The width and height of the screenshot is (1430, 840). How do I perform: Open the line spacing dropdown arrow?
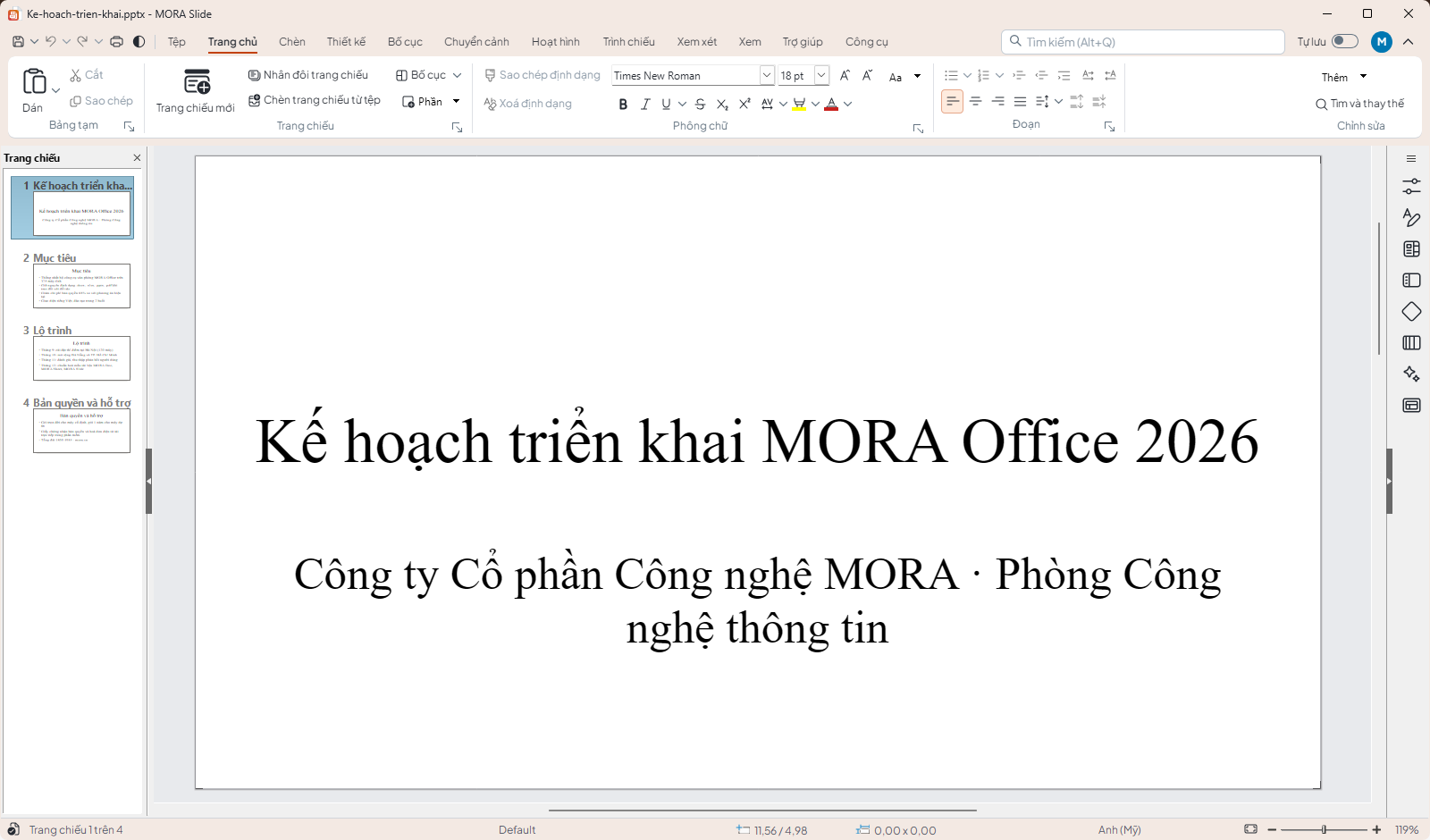coord(1058,102)
